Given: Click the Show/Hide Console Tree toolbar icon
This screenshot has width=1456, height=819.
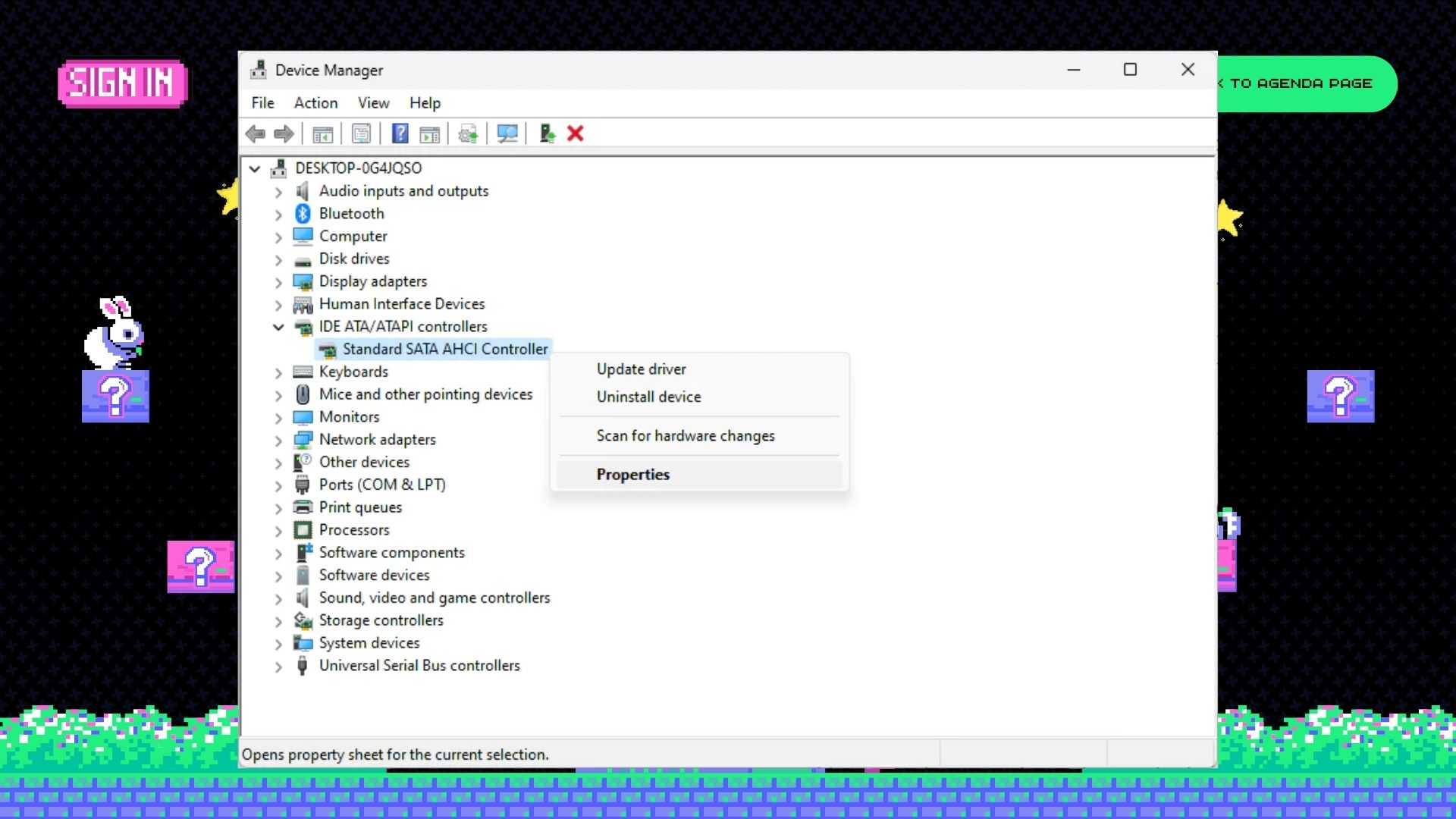Looking at the screenshot, I should pyautogui.click(x=323, y=134).
